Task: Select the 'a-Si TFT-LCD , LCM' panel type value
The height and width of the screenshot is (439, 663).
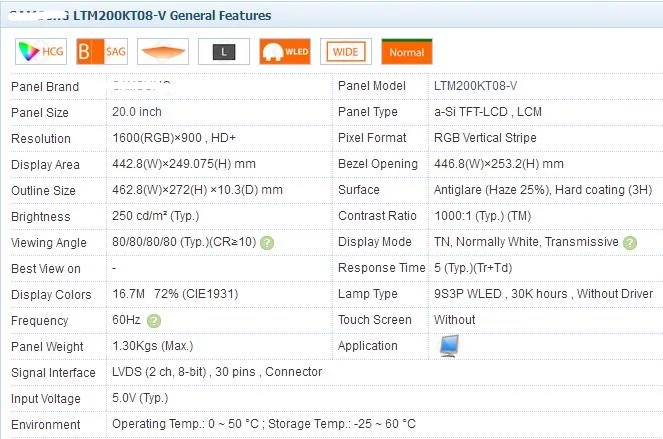Action: (488, 112)
